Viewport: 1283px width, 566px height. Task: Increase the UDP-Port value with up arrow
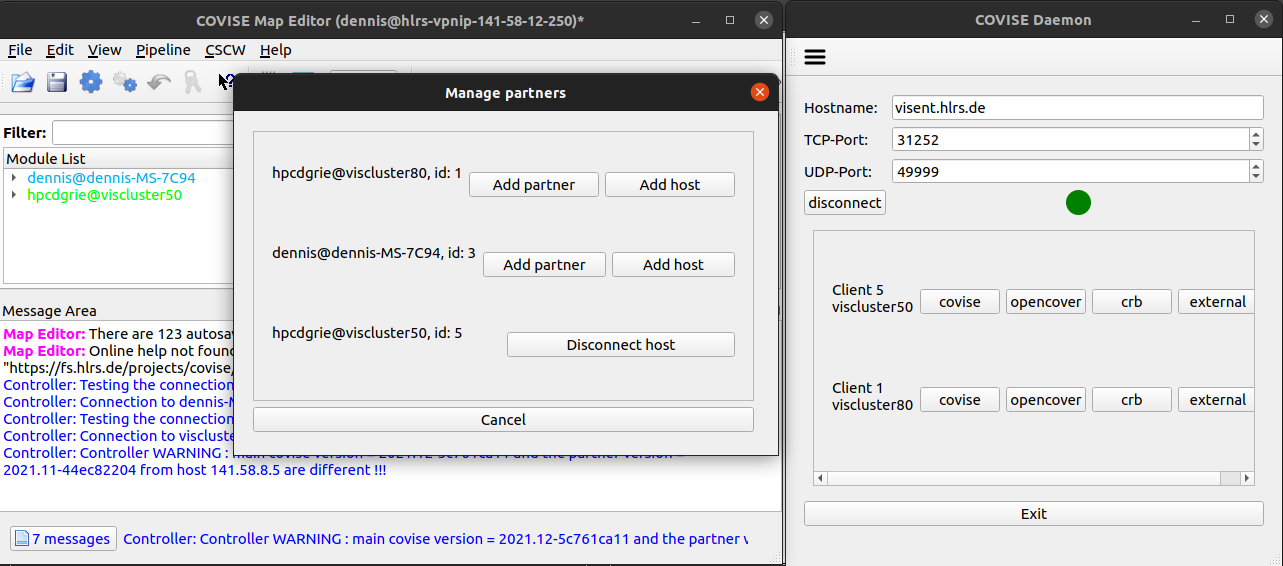click(x=1257, y=165)
